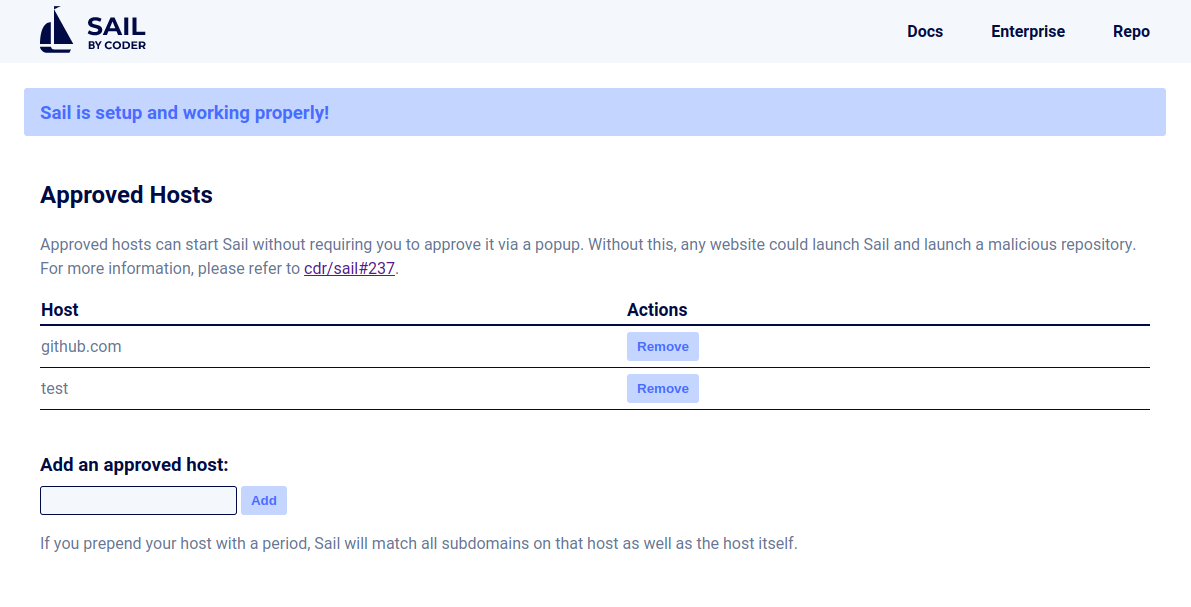Screen dimensions: 1191x607
Task: Click the Sail by Coder sailboat logo
Action: tap(92, 30)
